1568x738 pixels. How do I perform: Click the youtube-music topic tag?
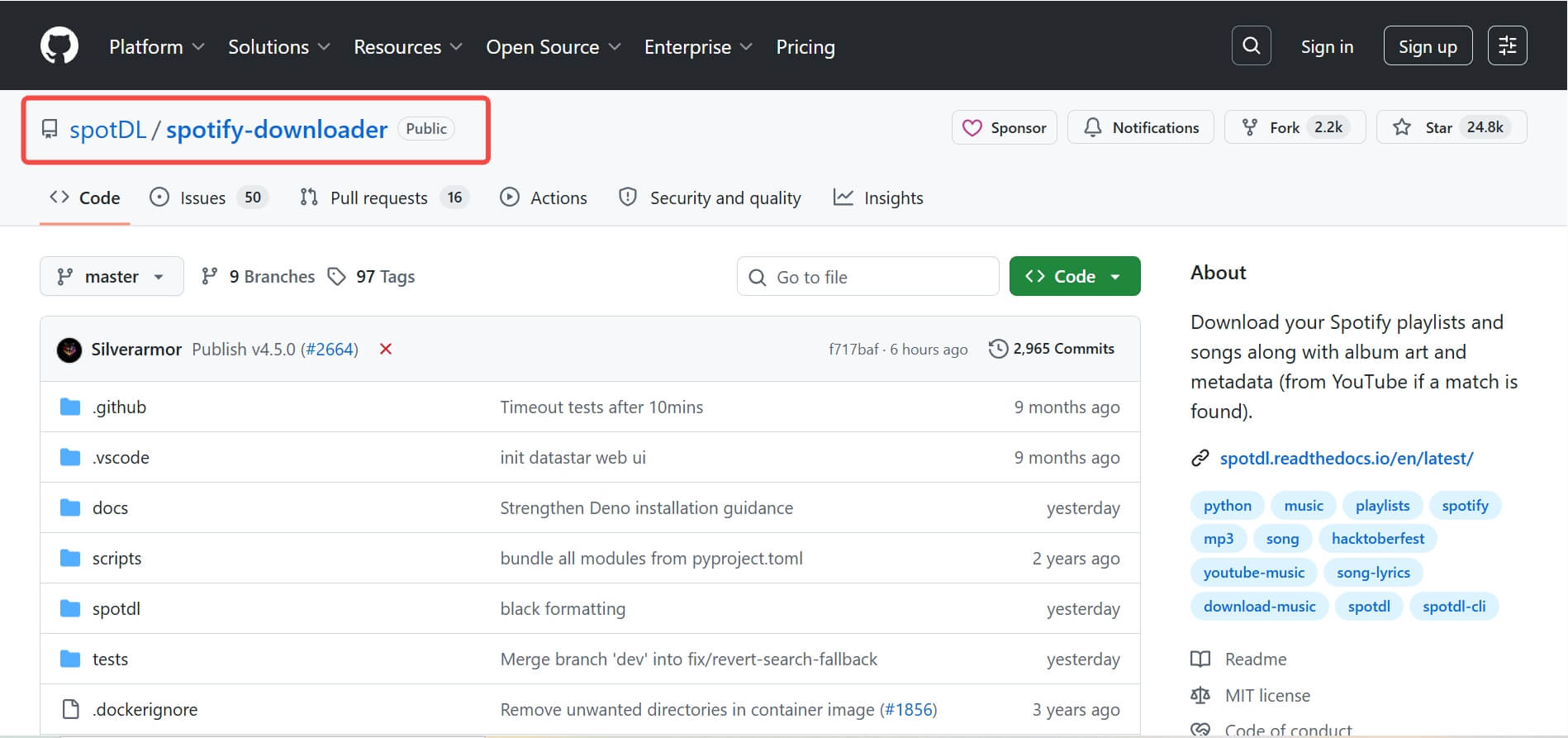(x=1254, y=572)
